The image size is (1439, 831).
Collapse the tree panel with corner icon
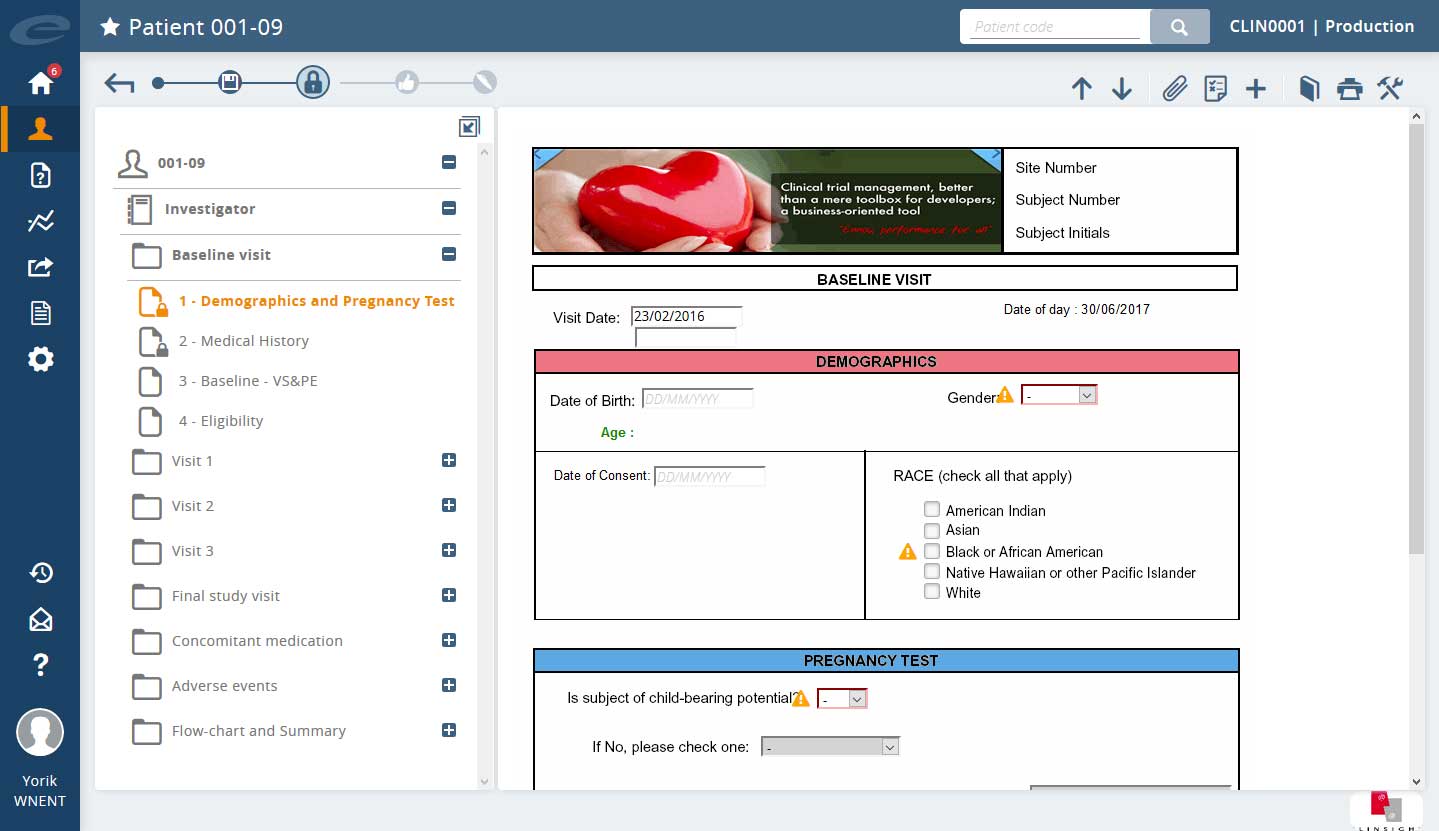pyautogui.click(x=469, y=127)
